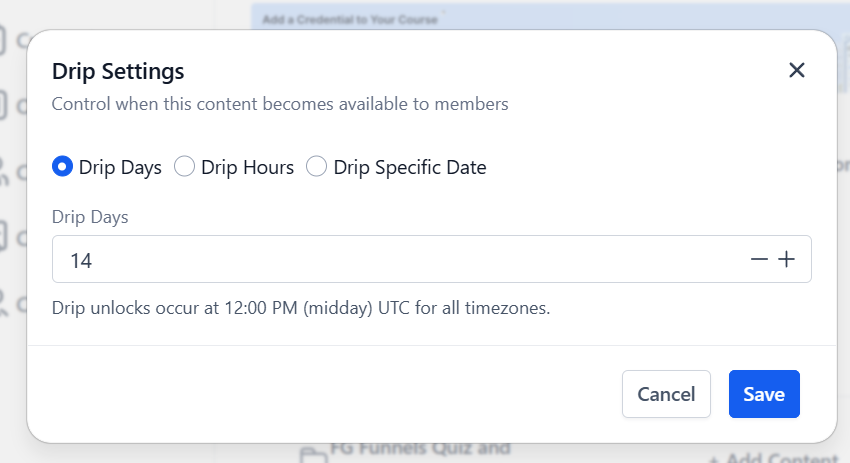Select the Drip Specific Date radio circle
The width and height of the screenshot is (850, 463).
pyautogui.click(x=317, y=166)
